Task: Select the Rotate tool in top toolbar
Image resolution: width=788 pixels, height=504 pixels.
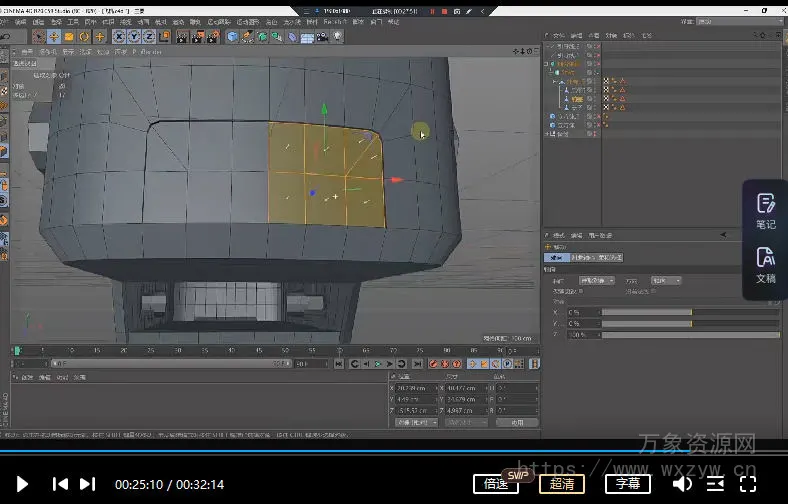Action: tap(84, 37)
